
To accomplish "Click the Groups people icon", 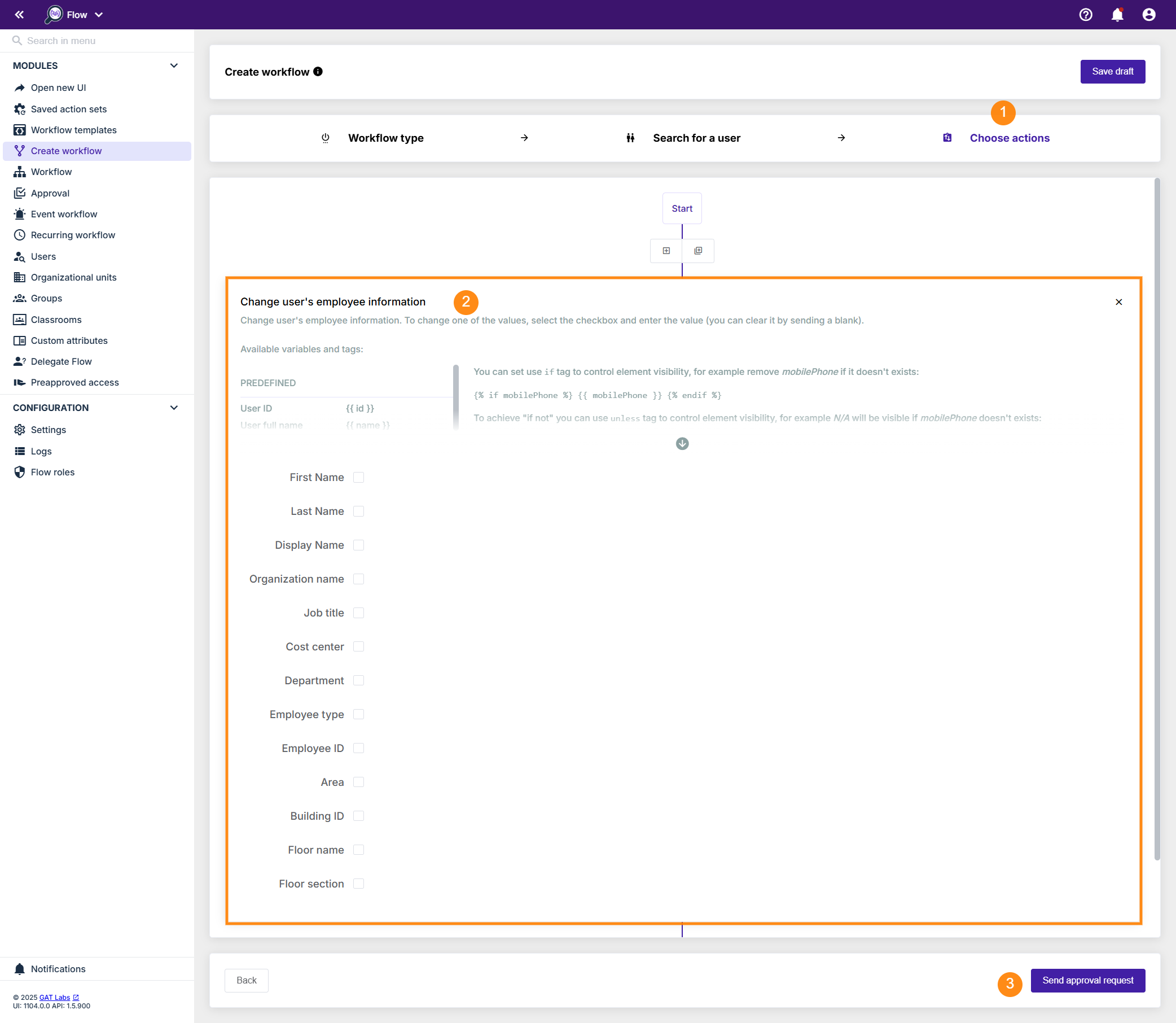I will tap(19, 298).
